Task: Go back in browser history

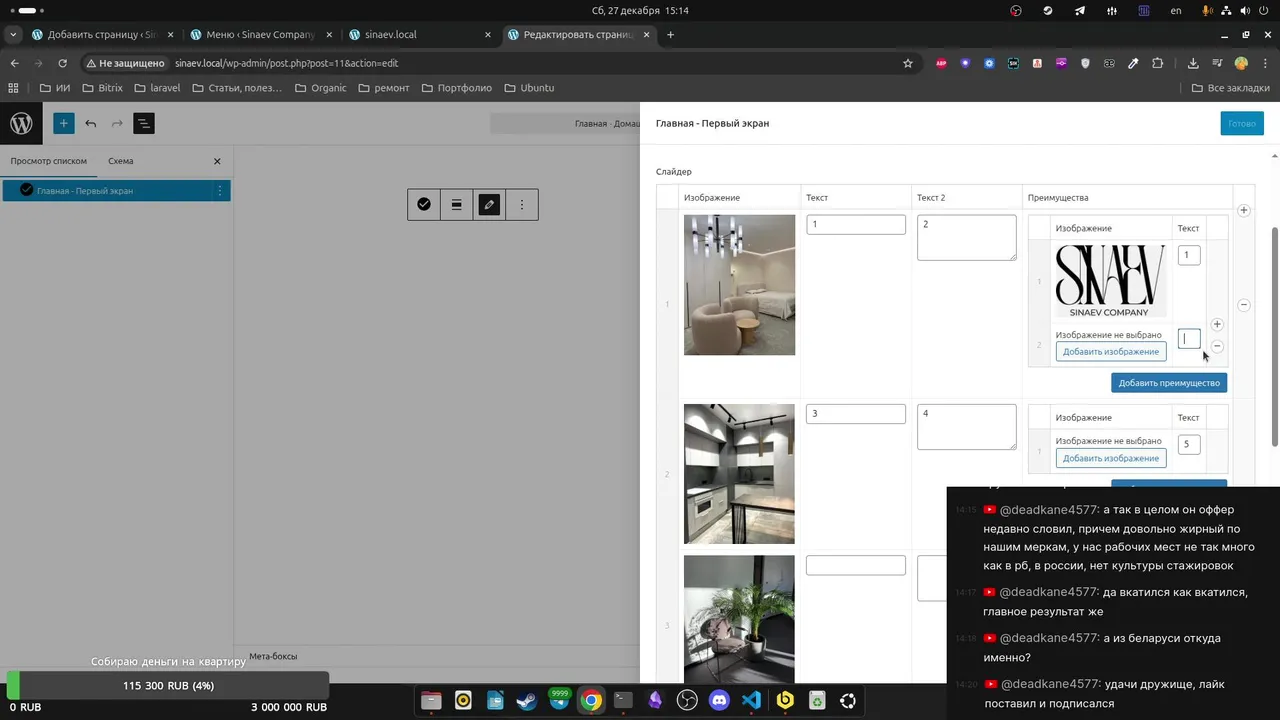Action: click(14, 63)
